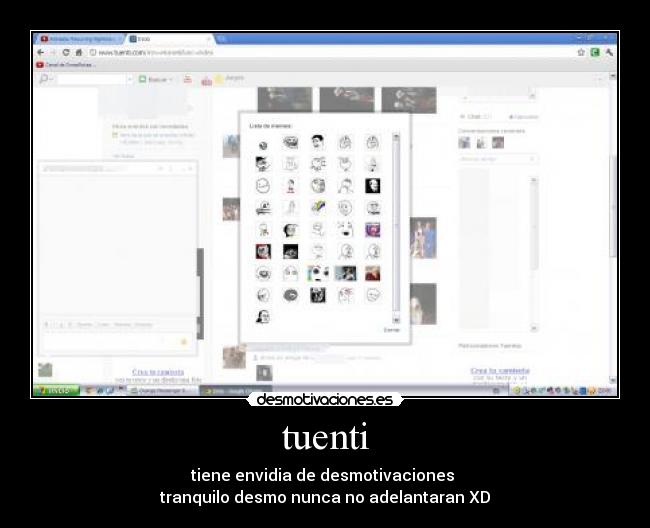Image resolution: width=650 pixels, height=528 pixels.
Task: Open the smiley icon in chat window
Action: click(x=184, y=342)
